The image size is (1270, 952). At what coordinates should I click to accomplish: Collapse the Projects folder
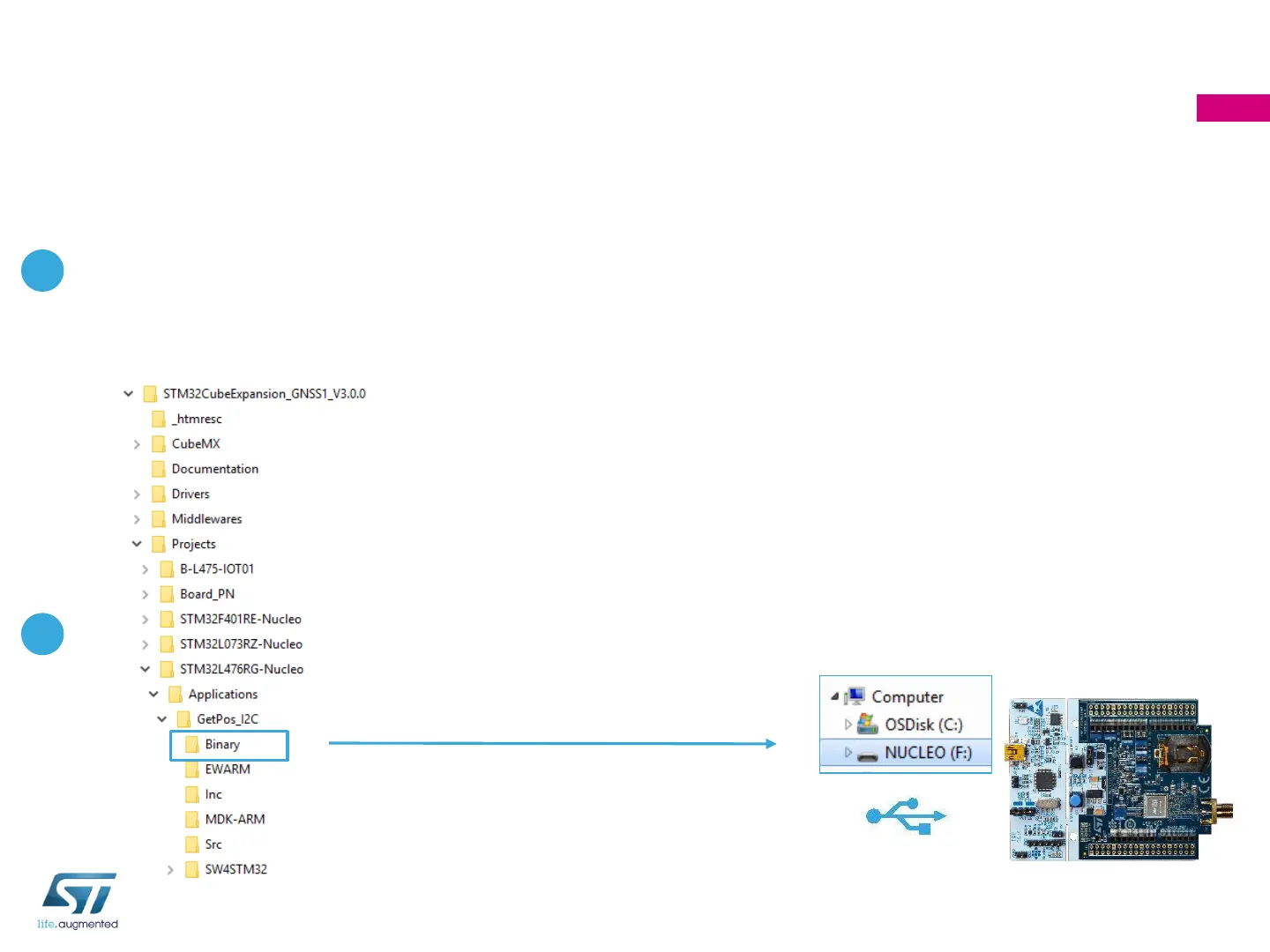[137, 544]
